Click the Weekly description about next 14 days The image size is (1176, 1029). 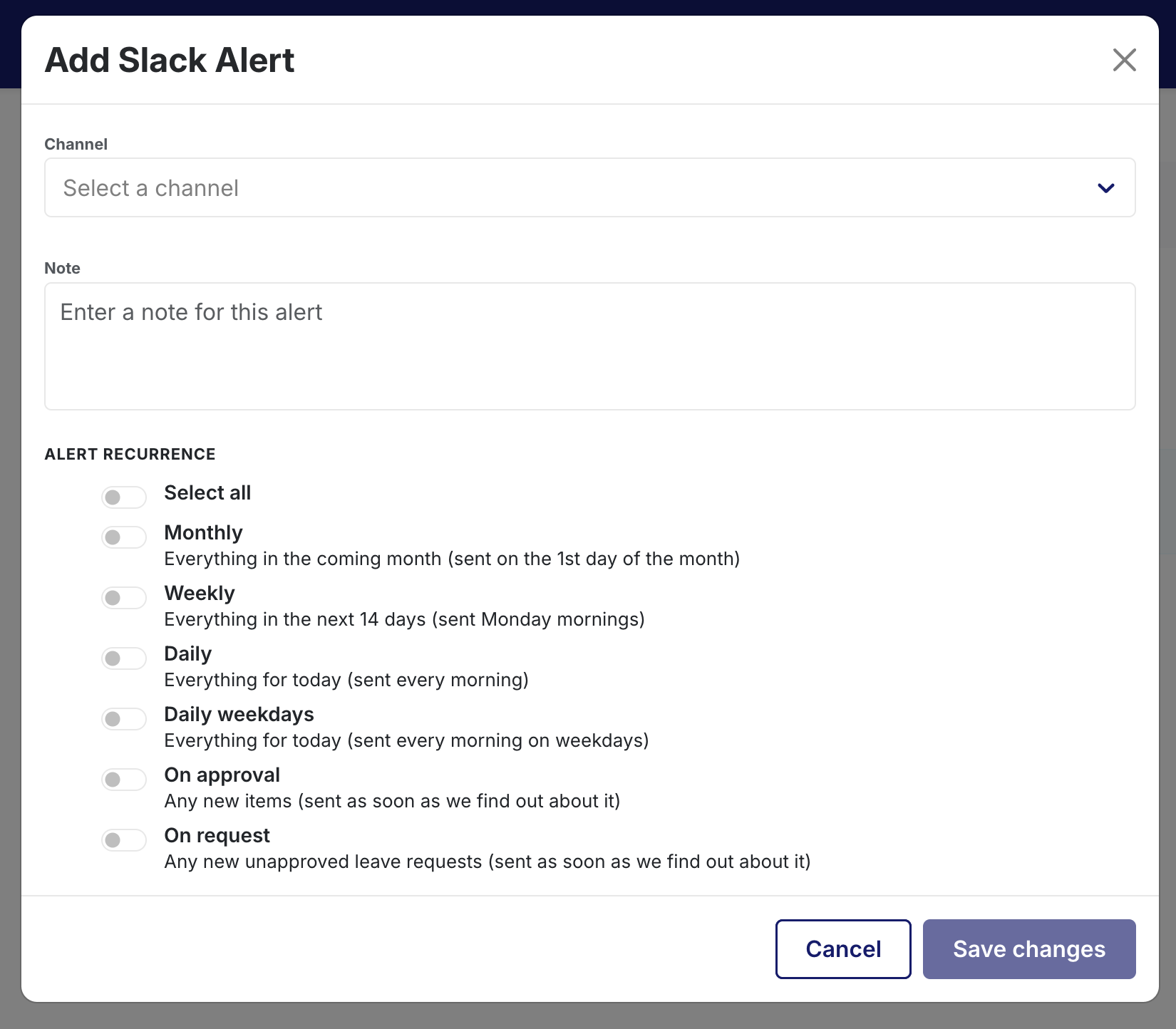click(x=404, y=619)
